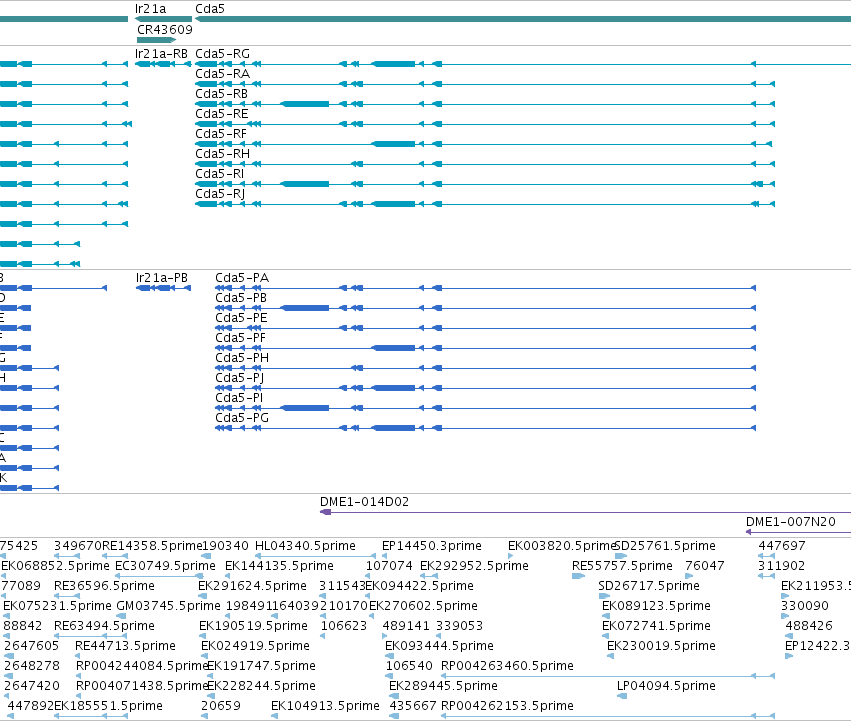Click the EK292952.5prime EST
Image resolution: width=851 pixels, height=721 pixels.
point(429,576)
